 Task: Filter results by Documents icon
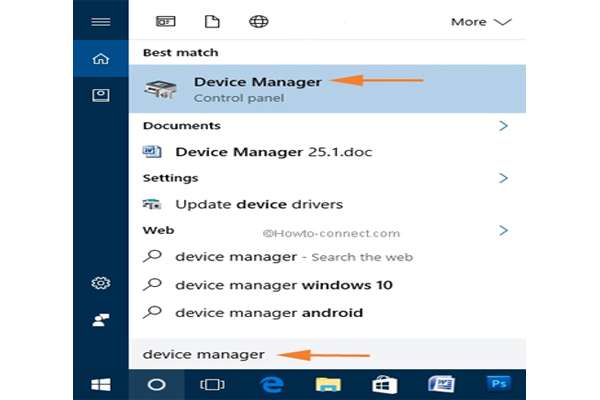[x=212, y=21]
